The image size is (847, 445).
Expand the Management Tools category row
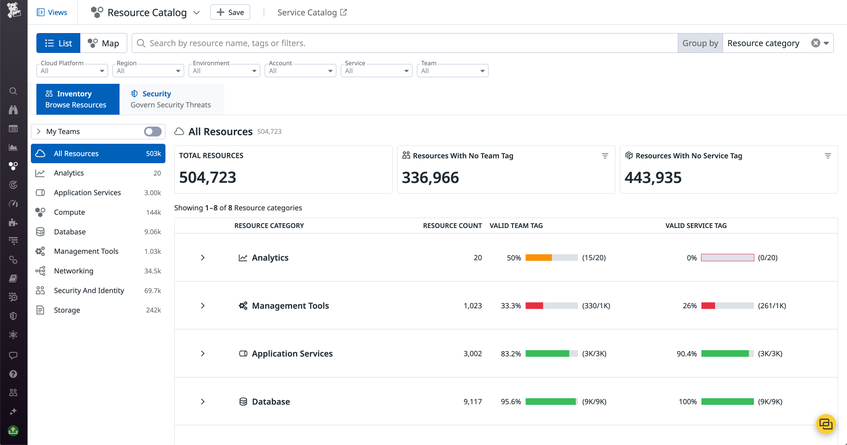pos(203,306)
